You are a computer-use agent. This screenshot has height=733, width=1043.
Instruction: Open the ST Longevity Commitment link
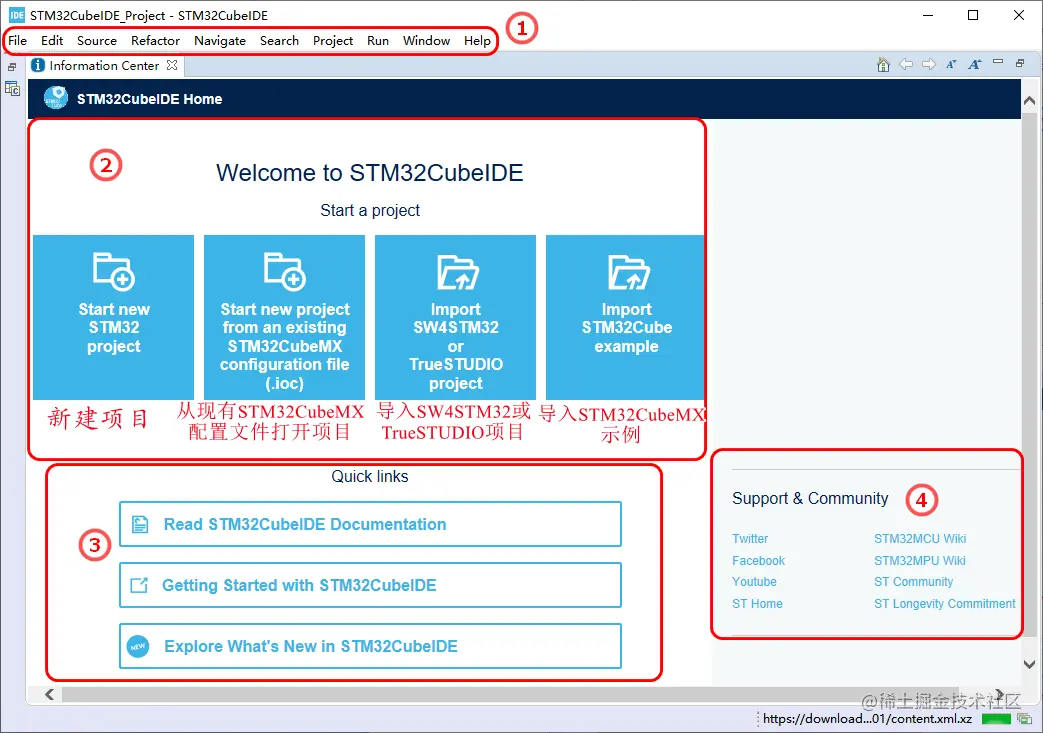tap(945, 603)
